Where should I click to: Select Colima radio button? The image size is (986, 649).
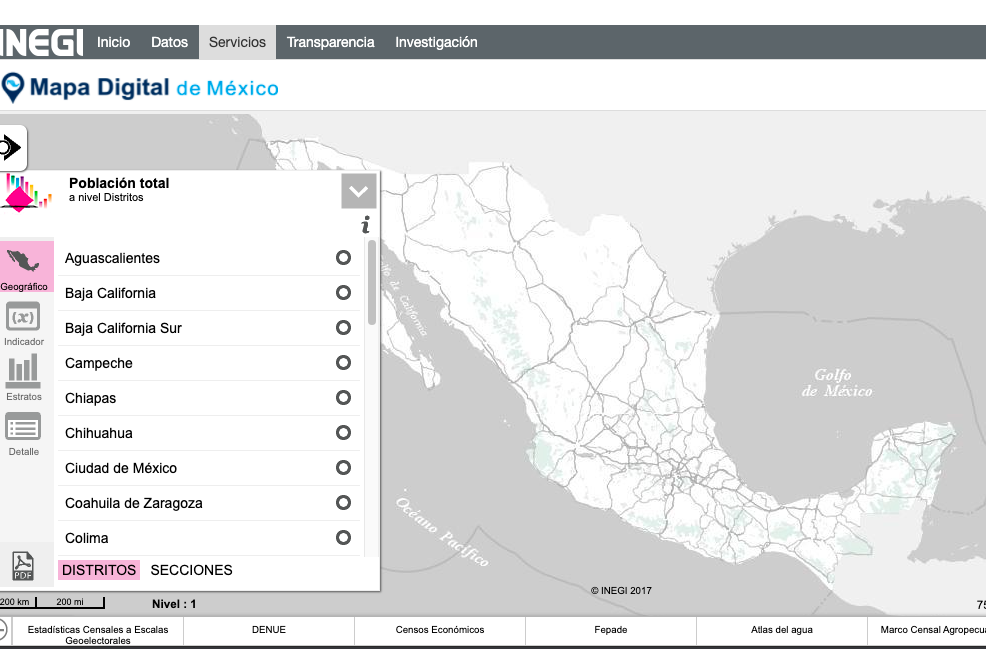pos(343,538)
